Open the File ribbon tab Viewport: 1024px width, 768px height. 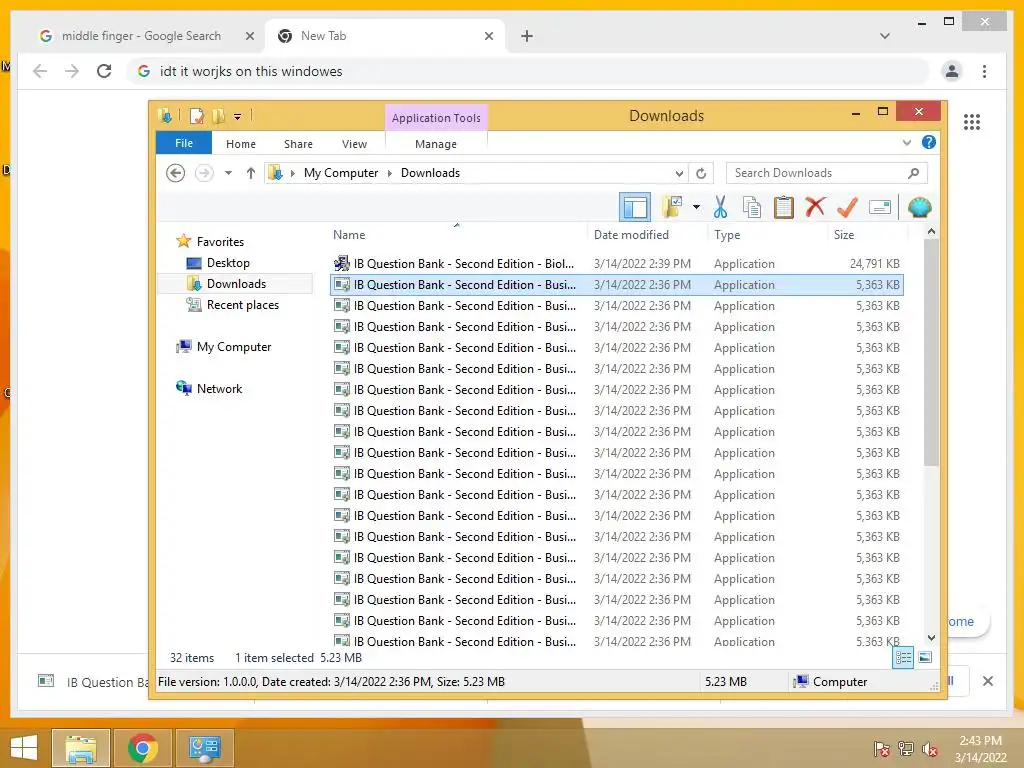click(184, 143)
